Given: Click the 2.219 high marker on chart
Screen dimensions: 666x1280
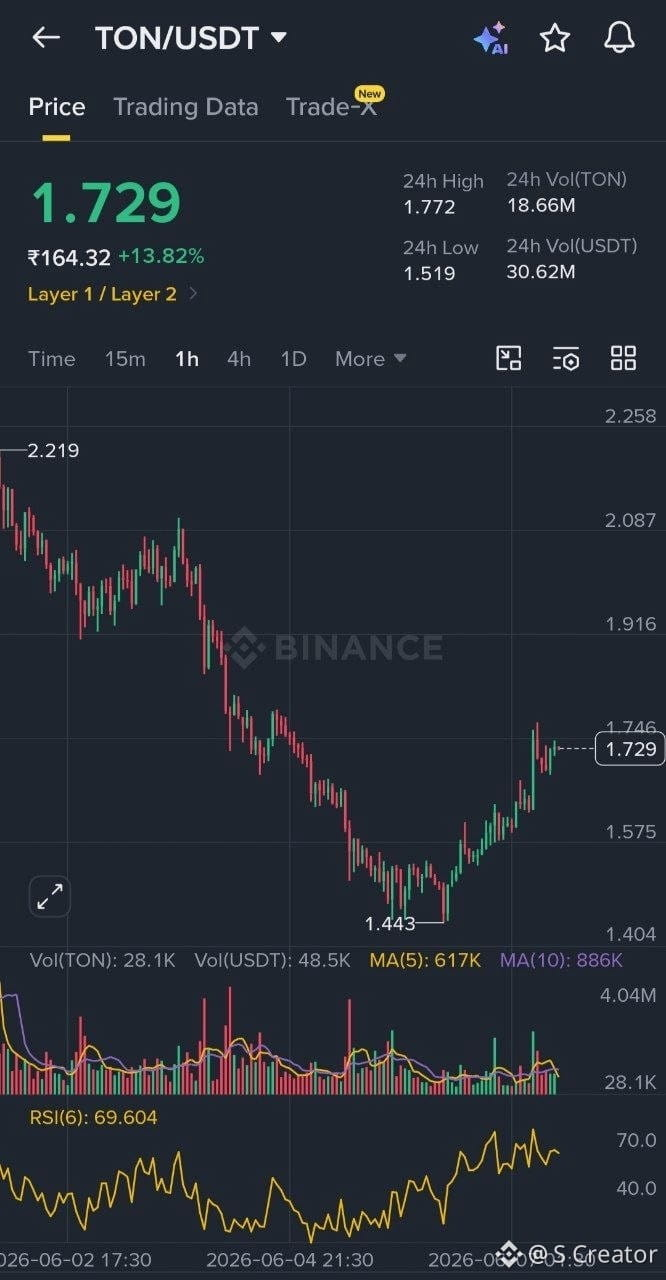Looking at the screenshot, I should pos(53,451).
